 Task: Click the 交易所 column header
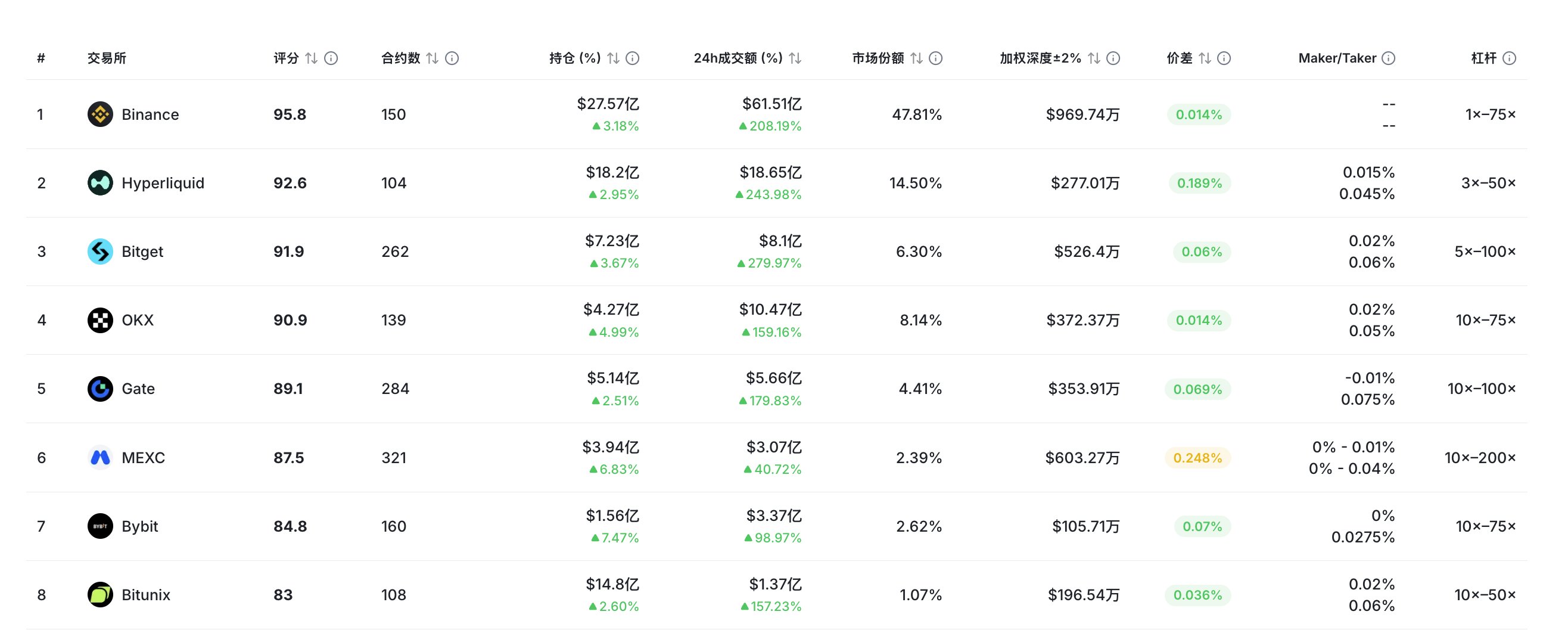(107, 58)
